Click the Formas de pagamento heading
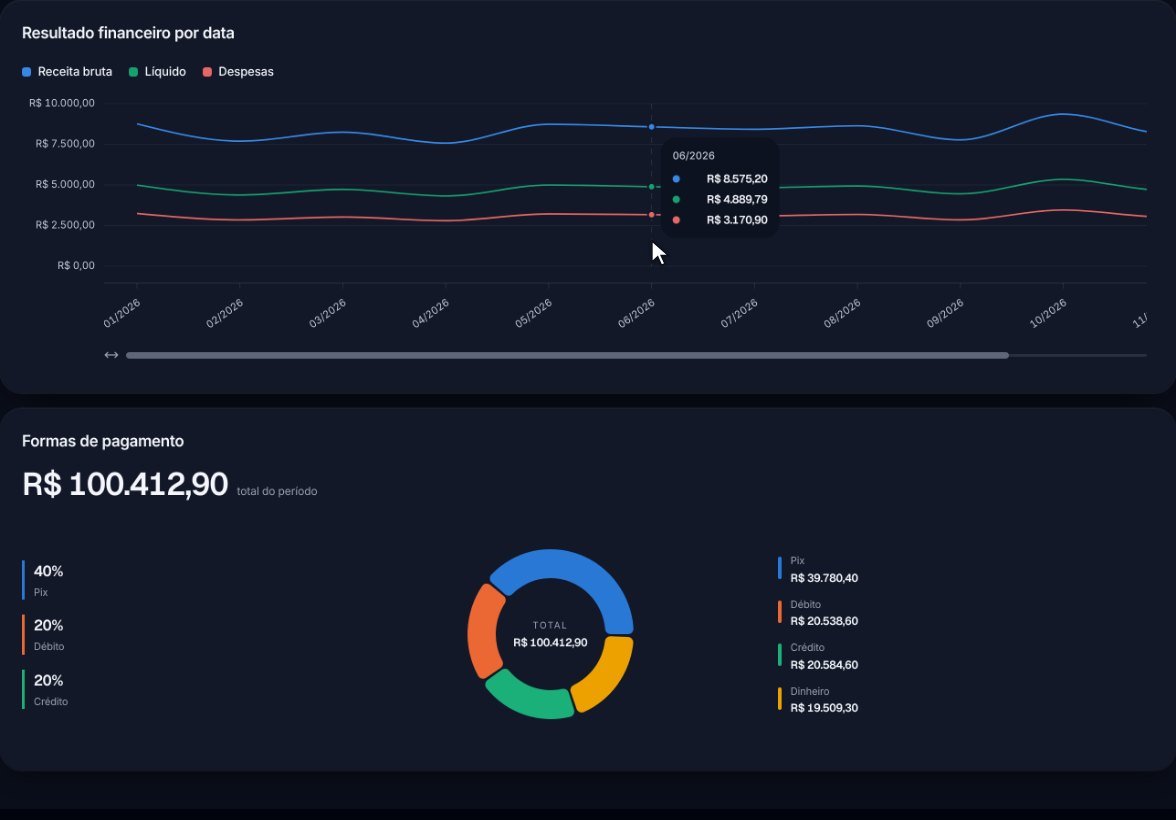The height and width of the screenshot is (820, 1176). click(x=103, y=441)
